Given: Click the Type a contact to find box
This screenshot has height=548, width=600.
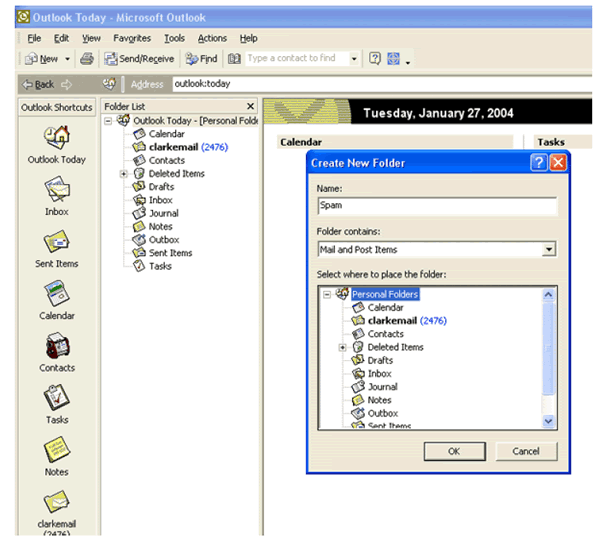Looking at the screenshot, I should (x=297, y=58).
